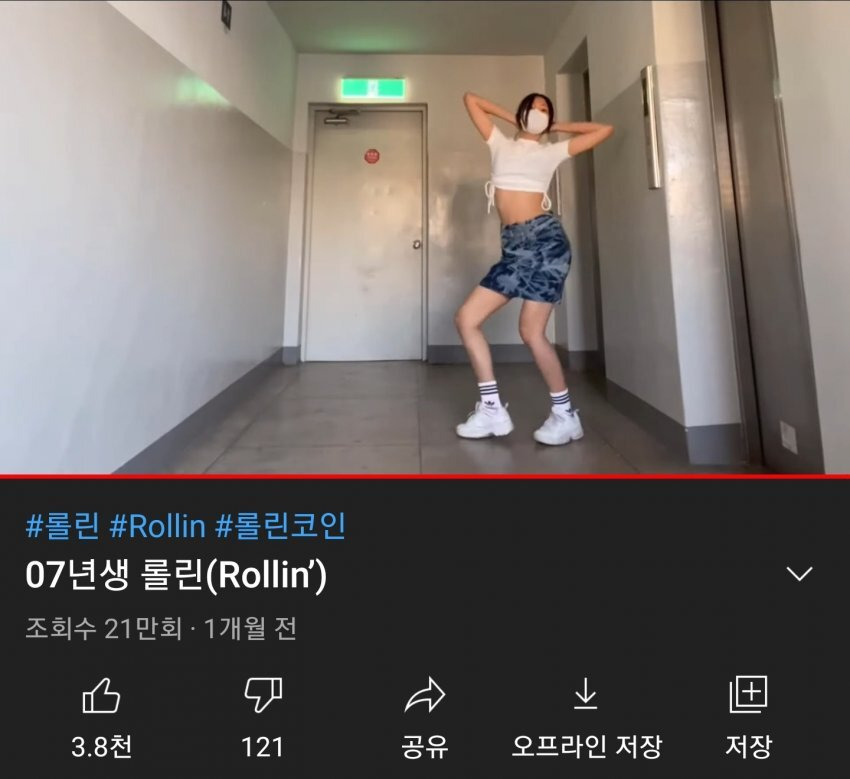The height and width of the screenshot is (779, 850).
Task: Tap the save to playlist icon
Action: point(748,694)
